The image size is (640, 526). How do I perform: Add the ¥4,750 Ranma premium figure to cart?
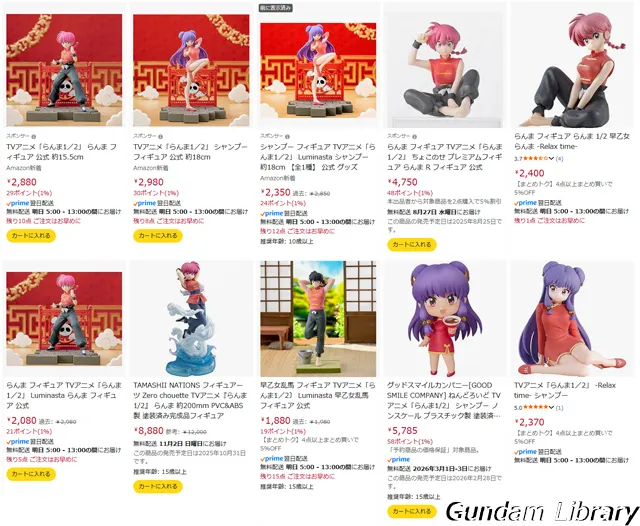click(412, 245)
